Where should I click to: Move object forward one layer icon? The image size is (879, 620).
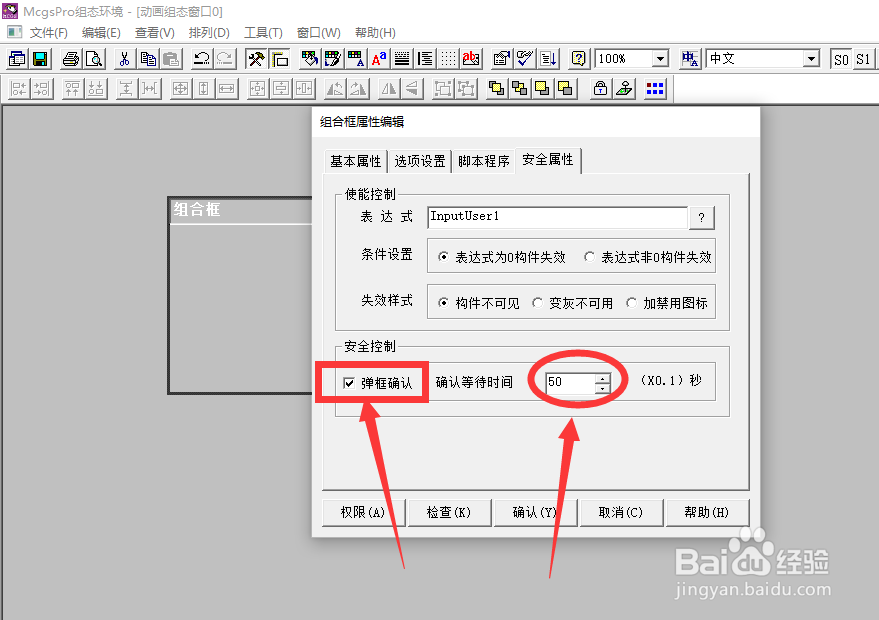tap(542, 89)
